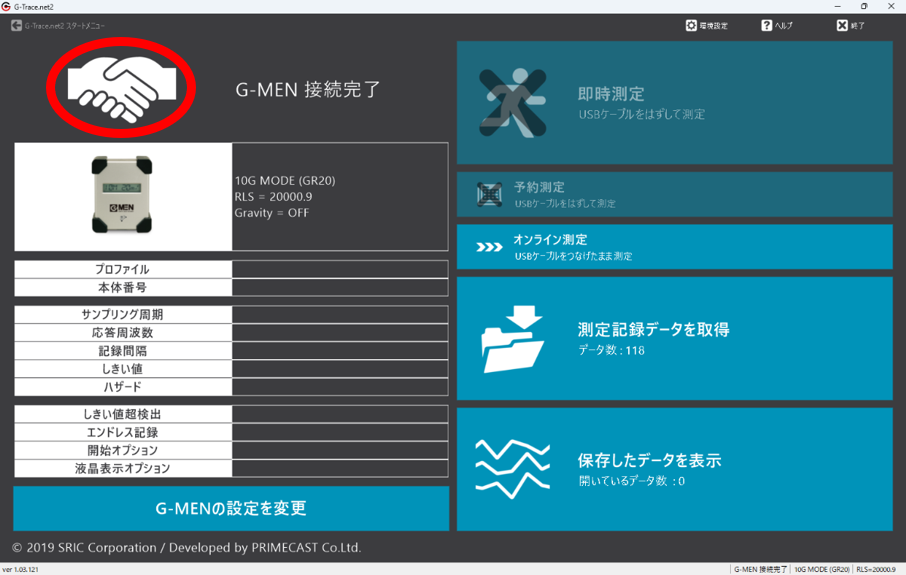Viewport: 906px width, 575px height.
Task: Click the RLS = 20000.9 text
Action: 273,196
